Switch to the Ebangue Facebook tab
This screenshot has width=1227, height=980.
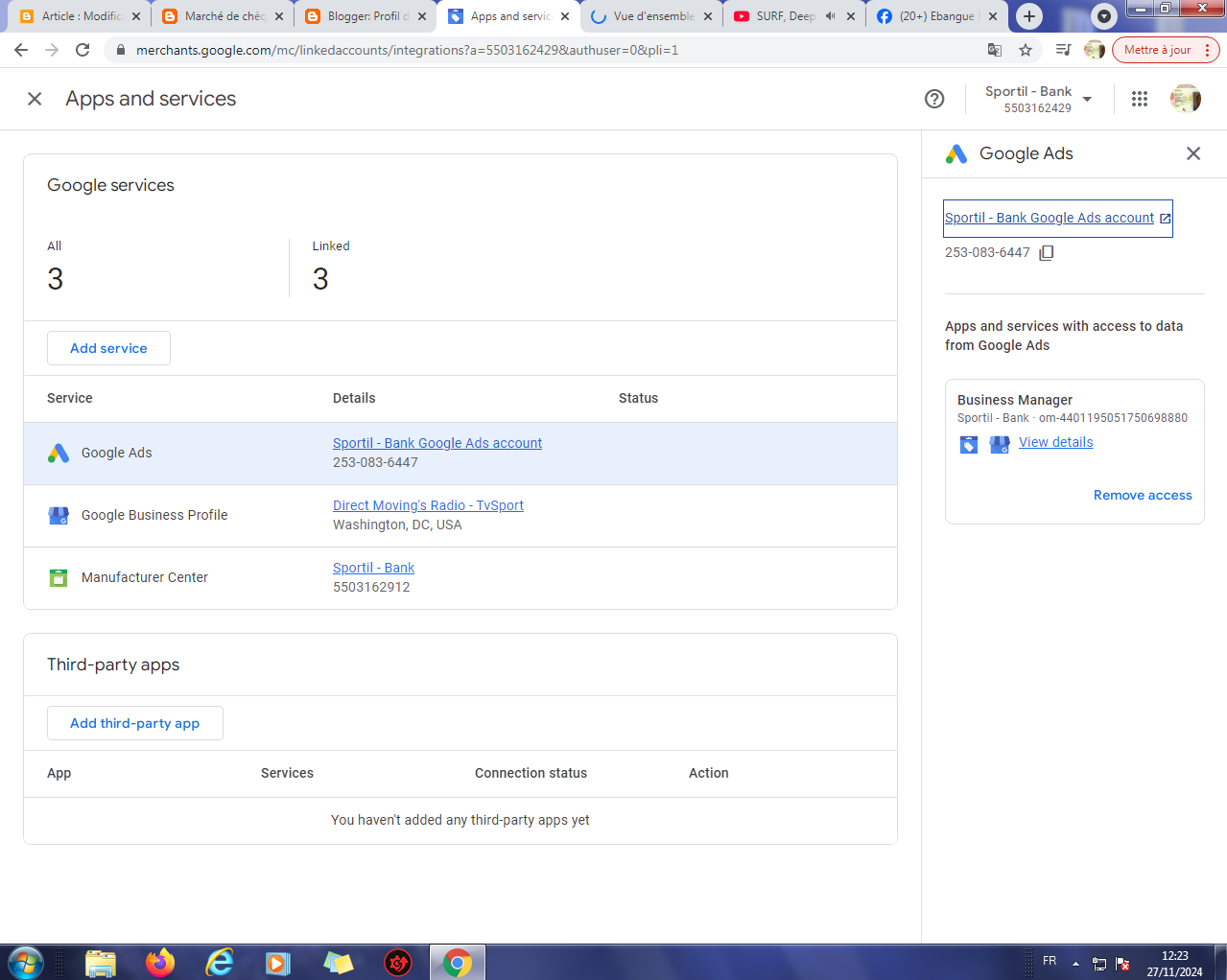tap(936, 16)
